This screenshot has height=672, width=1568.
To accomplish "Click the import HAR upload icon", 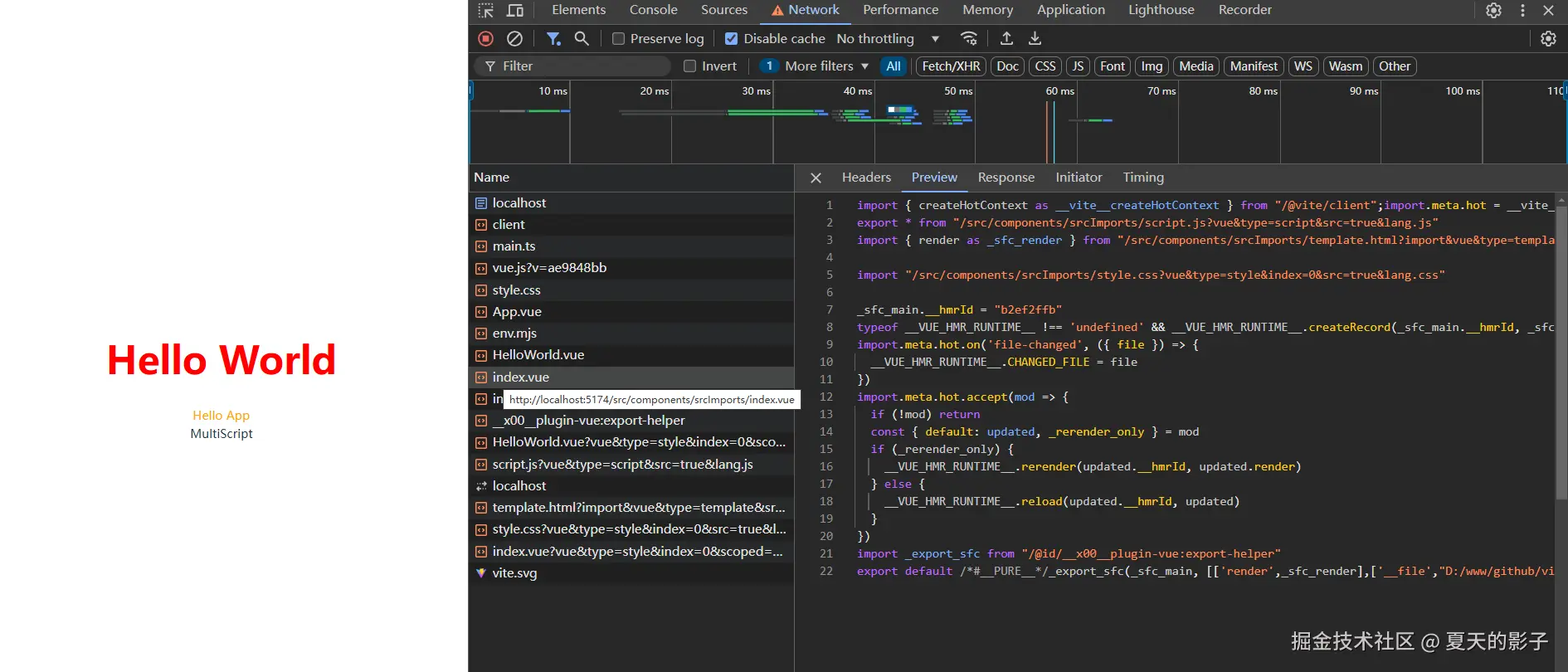I will tap(1006, 38).
